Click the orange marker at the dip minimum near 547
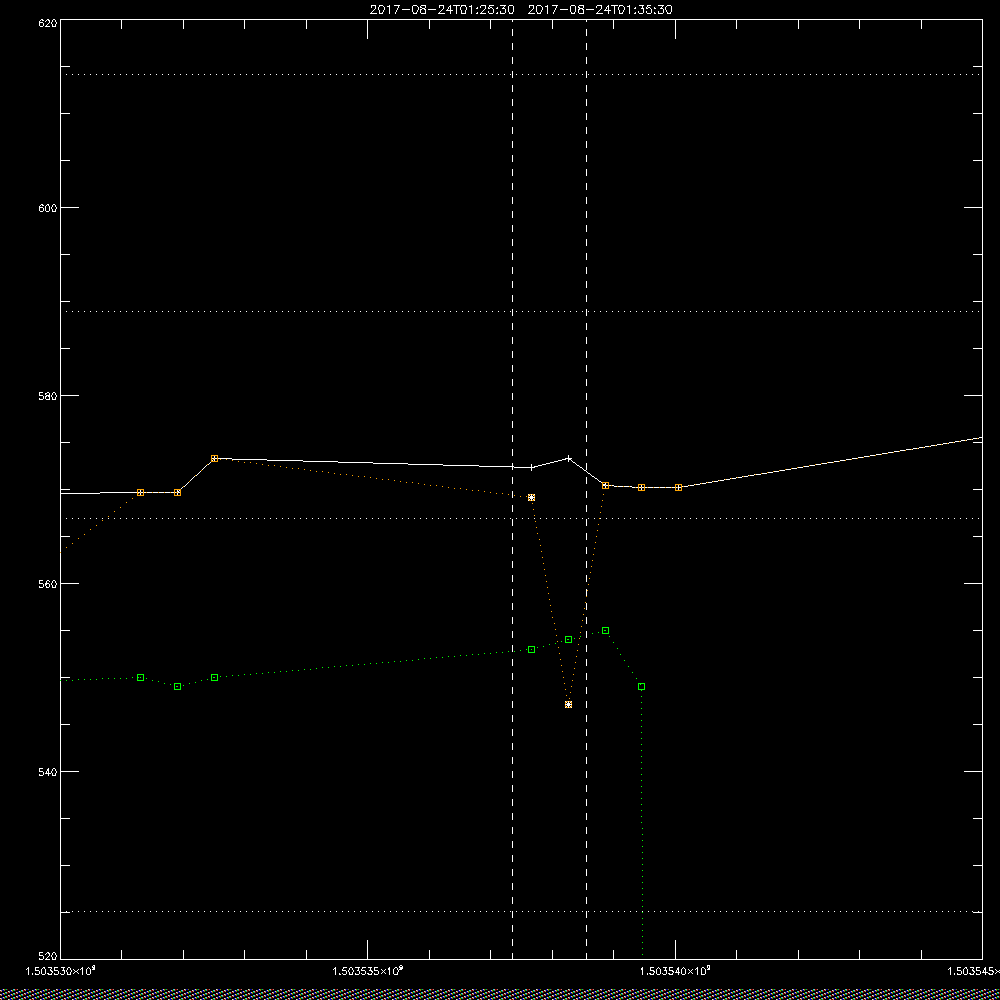 click(x=568, y=705)
